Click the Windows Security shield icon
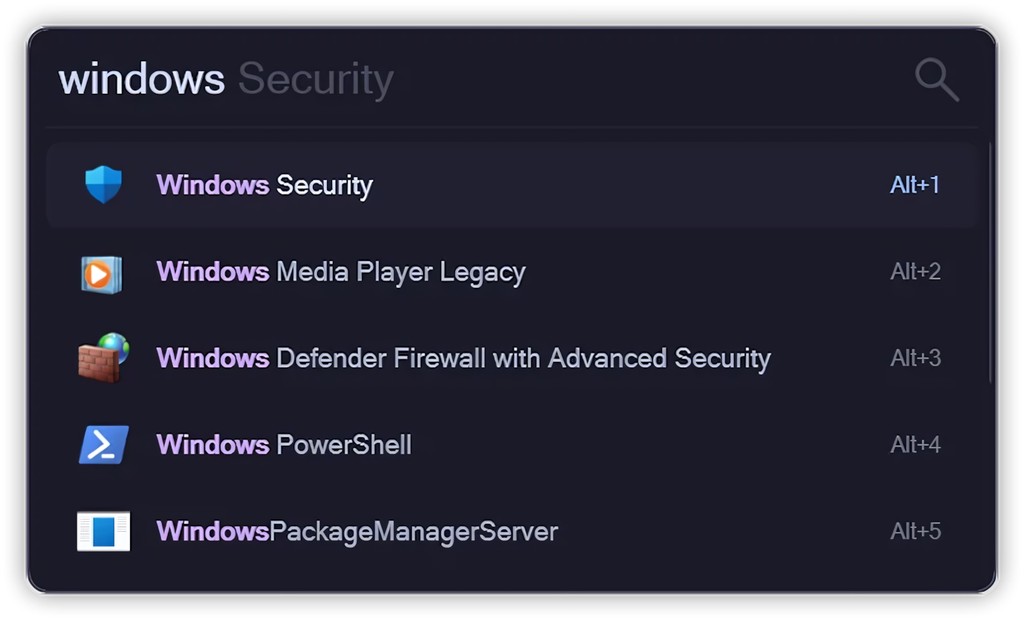Viewport: 1024px width, 620px height. click(104, 185)
